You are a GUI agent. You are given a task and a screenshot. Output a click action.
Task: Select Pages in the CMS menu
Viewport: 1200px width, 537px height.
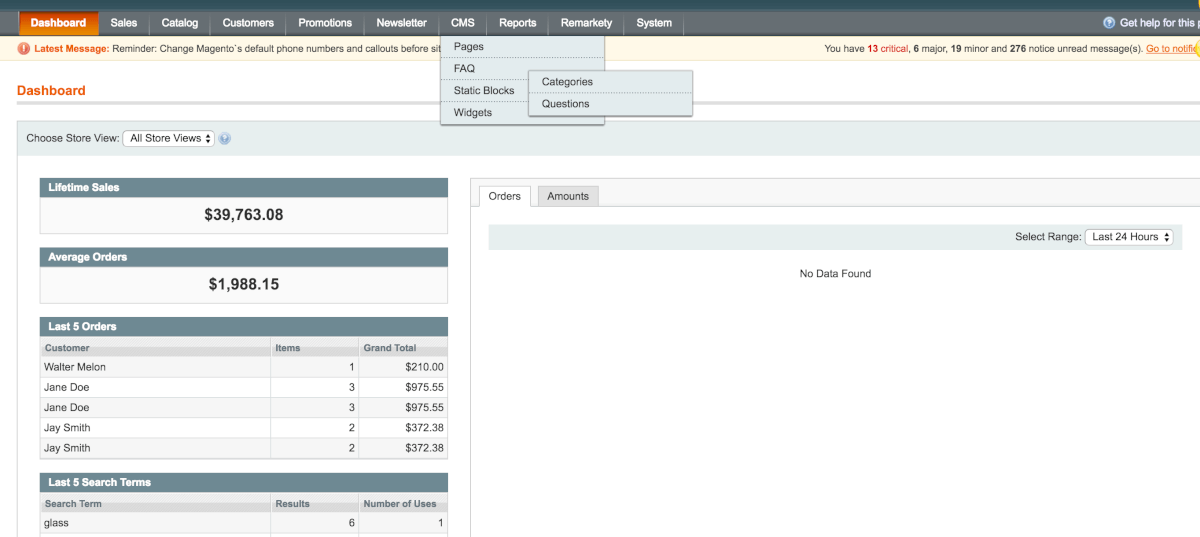click(469, 47)
